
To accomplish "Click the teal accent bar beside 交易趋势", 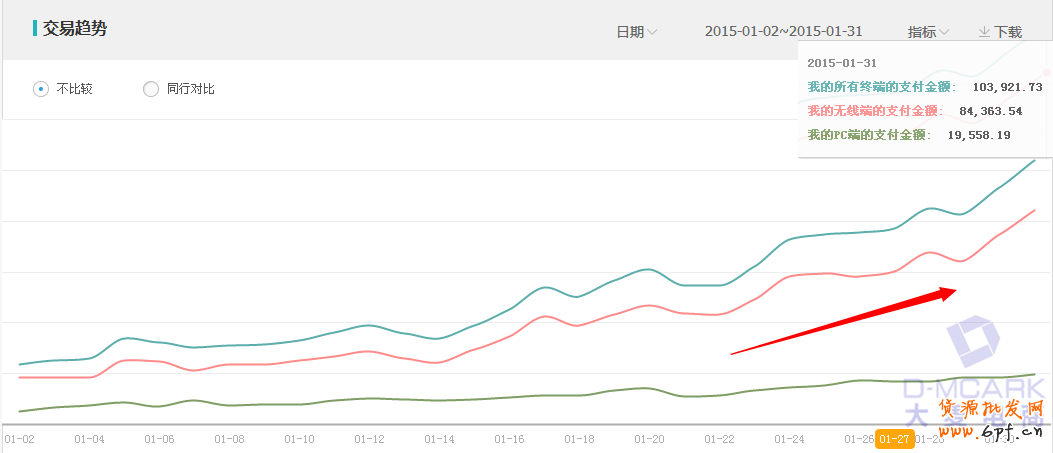I will click(35, 29).
